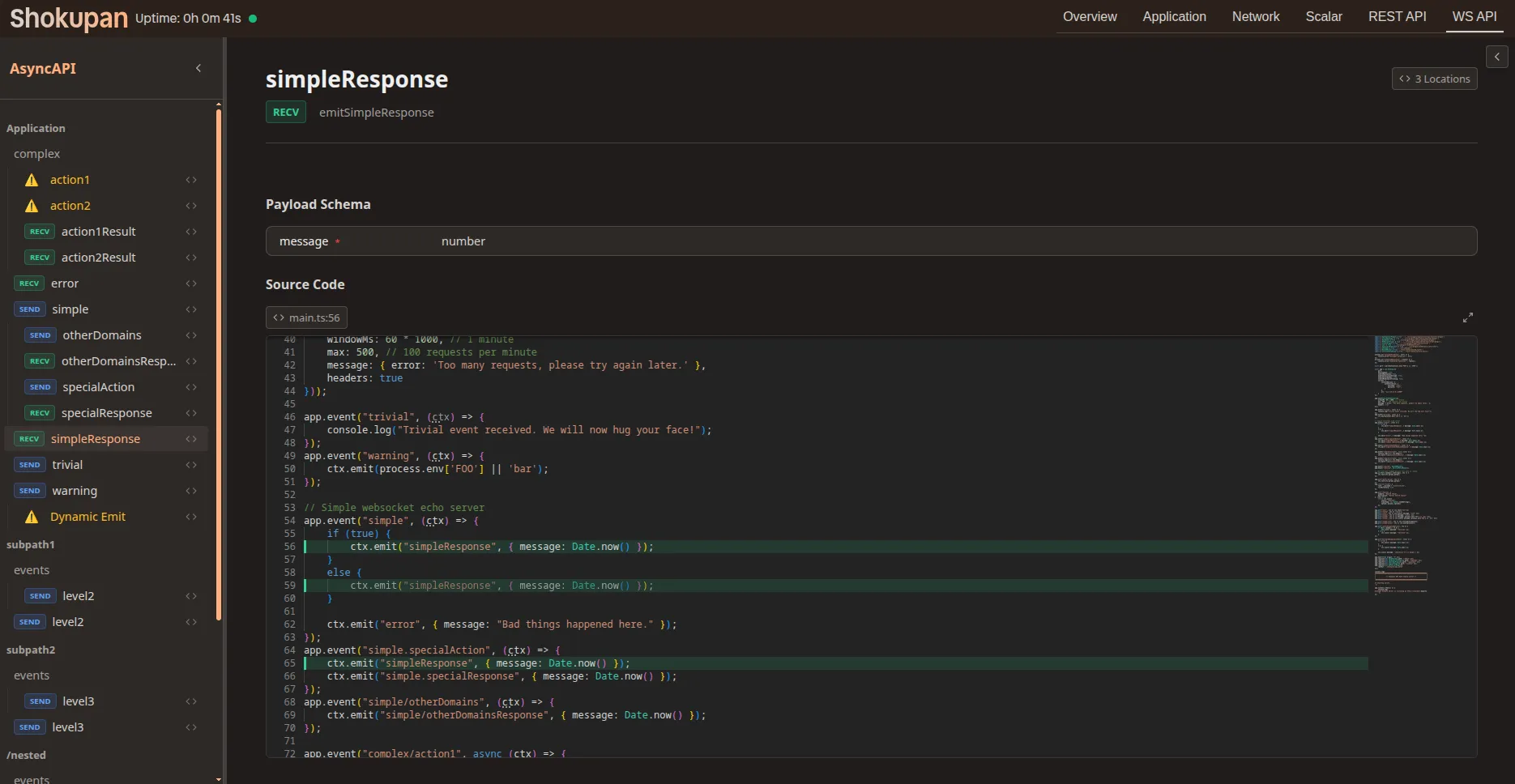Select the code bracket icon beside error event

(x=192, y=283)
